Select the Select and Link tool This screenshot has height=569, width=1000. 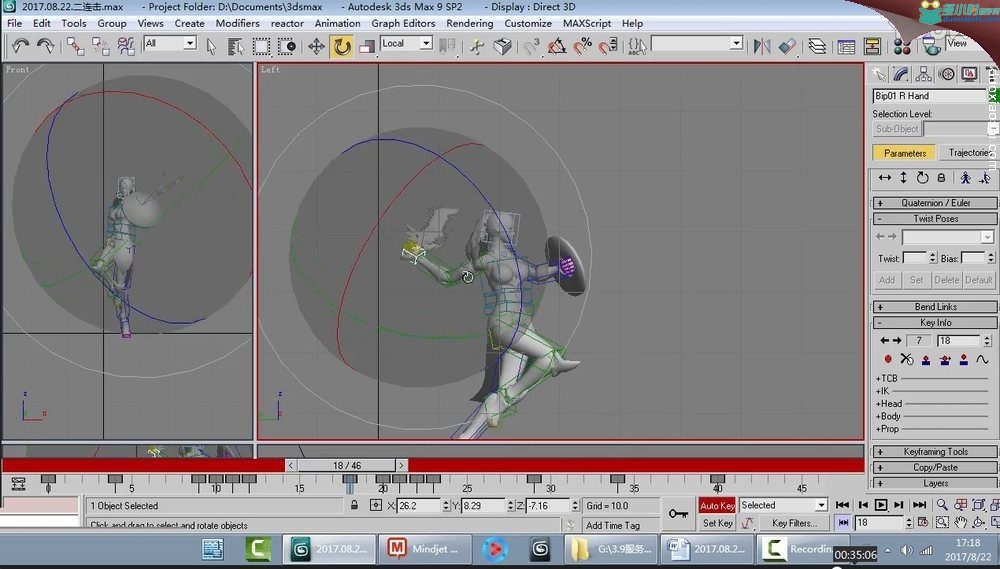coord(75,46)
